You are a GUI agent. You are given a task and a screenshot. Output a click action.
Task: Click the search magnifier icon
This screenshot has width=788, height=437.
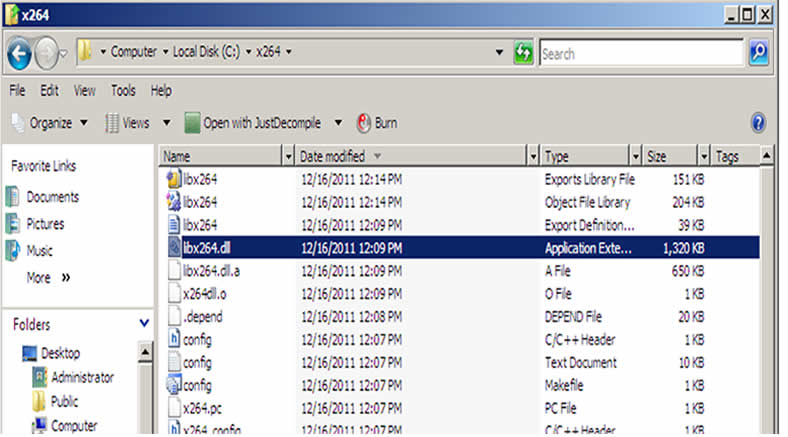pyautogui.click(x=758, y=52)
